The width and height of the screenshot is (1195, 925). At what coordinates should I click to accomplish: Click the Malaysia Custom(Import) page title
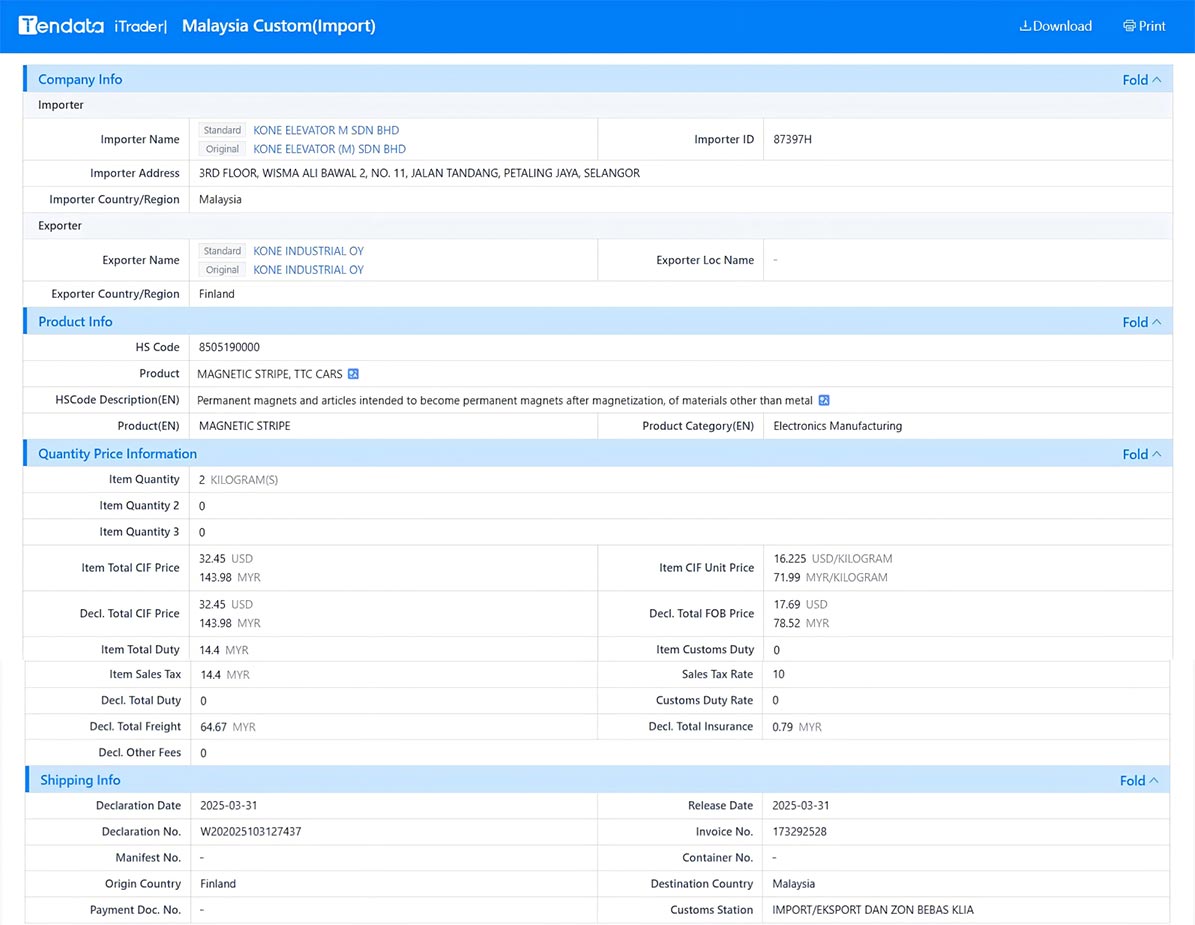coord(279,26)
